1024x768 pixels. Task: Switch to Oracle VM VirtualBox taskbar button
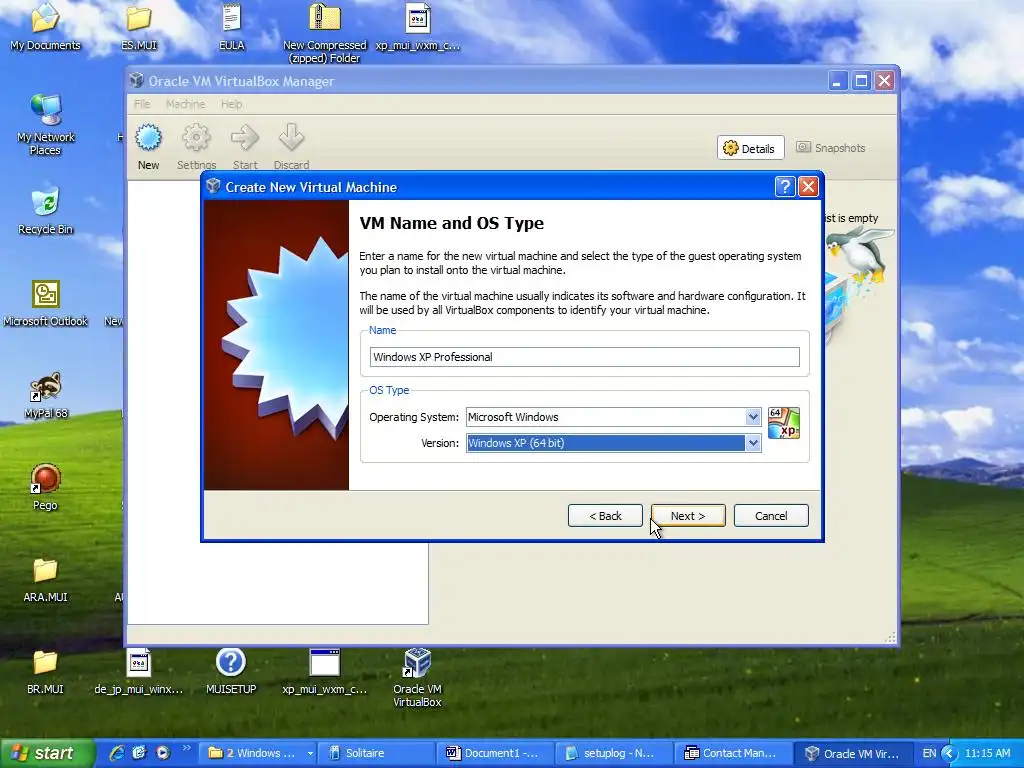pos(853,754)
